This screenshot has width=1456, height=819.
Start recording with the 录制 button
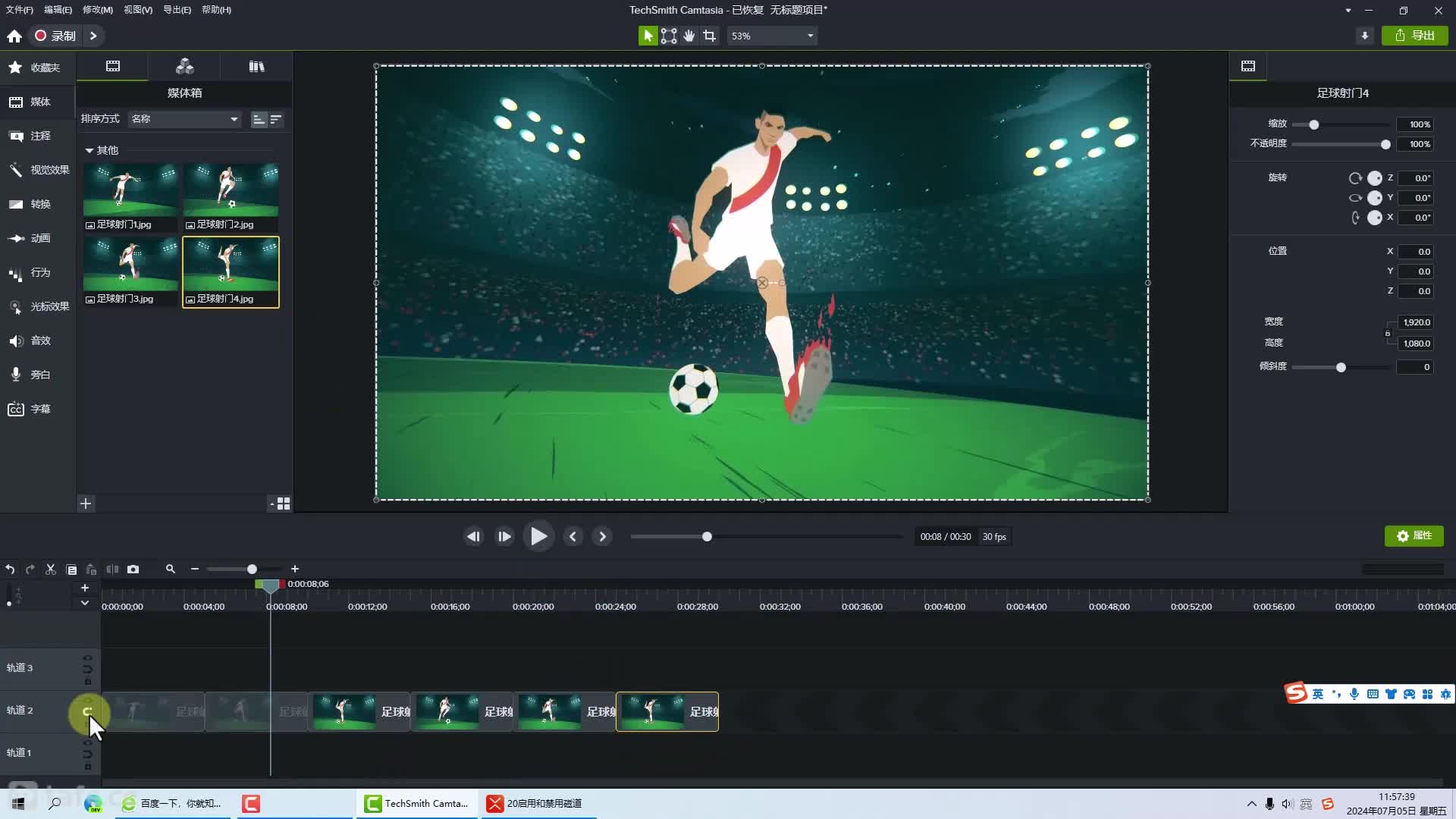[55, 36]
